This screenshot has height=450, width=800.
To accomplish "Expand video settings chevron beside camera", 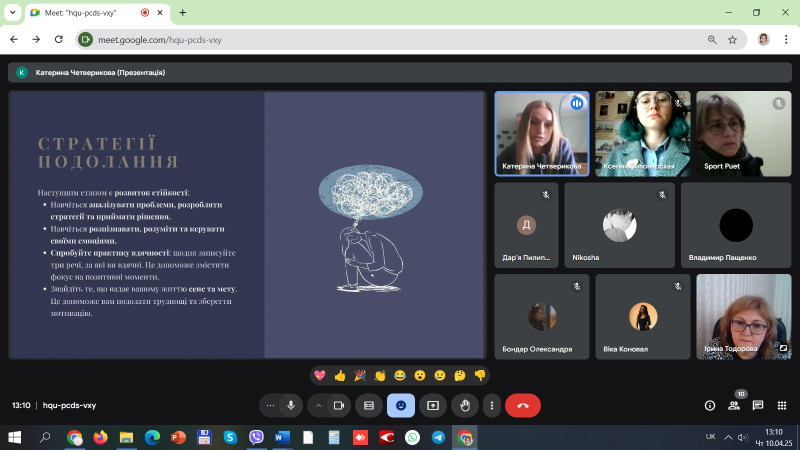I will (319, 405).
